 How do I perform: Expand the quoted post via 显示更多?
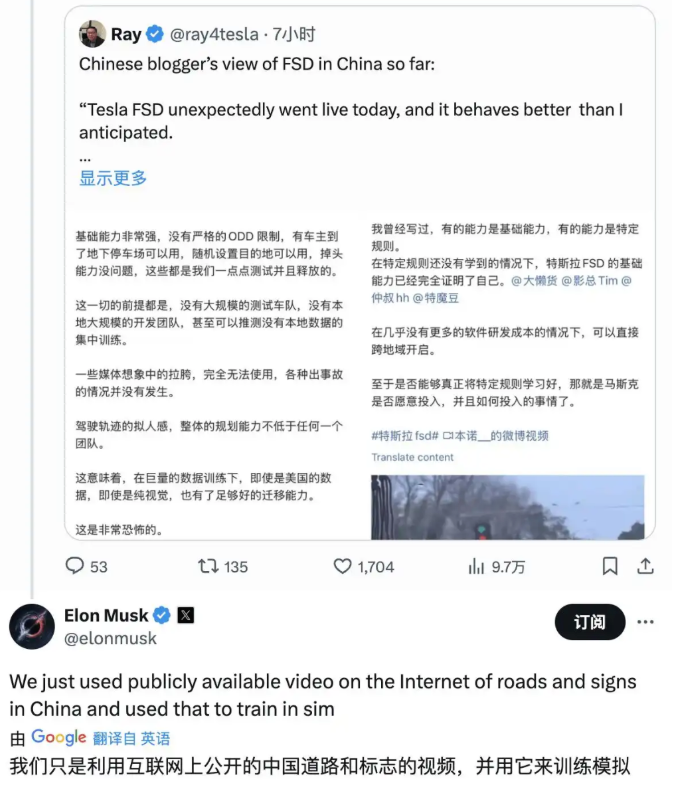pos(113,178)
